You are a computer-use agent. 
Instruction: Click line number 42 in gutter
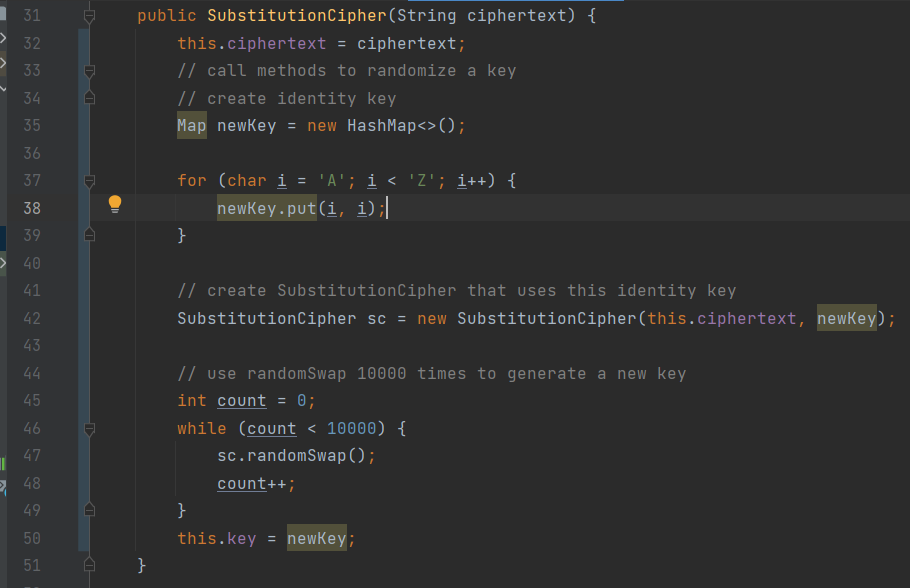coord(32,318)
